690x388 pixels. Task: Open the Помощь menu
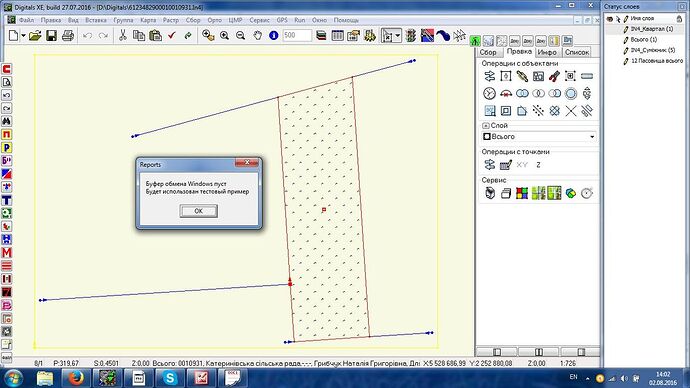coord(346,20)
